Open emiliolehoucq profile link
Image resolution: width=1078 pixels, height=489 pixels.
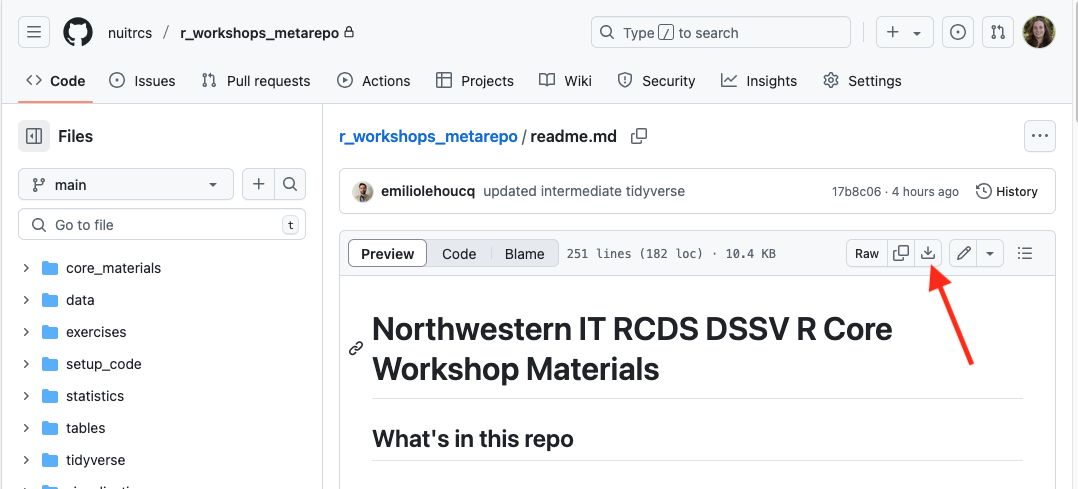tap(428, 192)
